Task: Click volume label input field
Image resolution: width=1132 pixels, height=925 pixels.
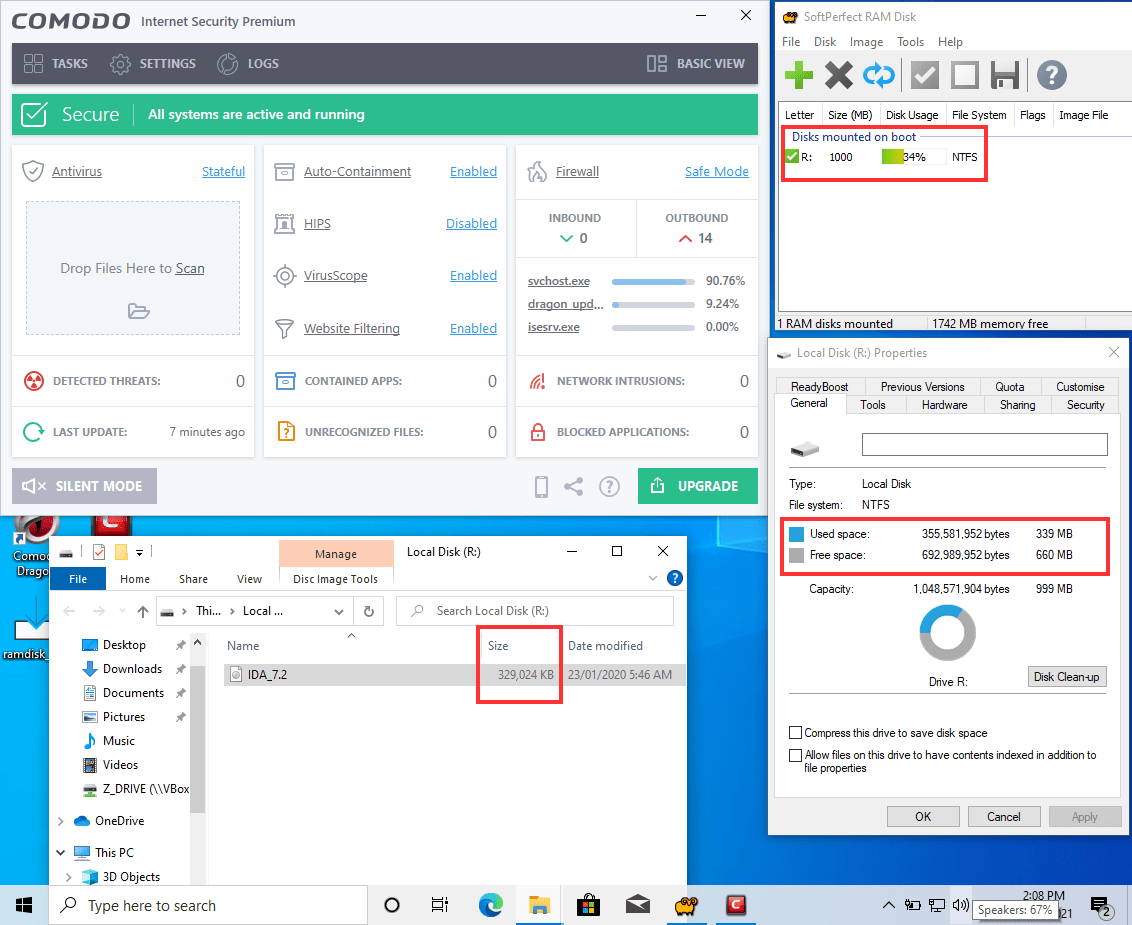Action: click(984, 445)
